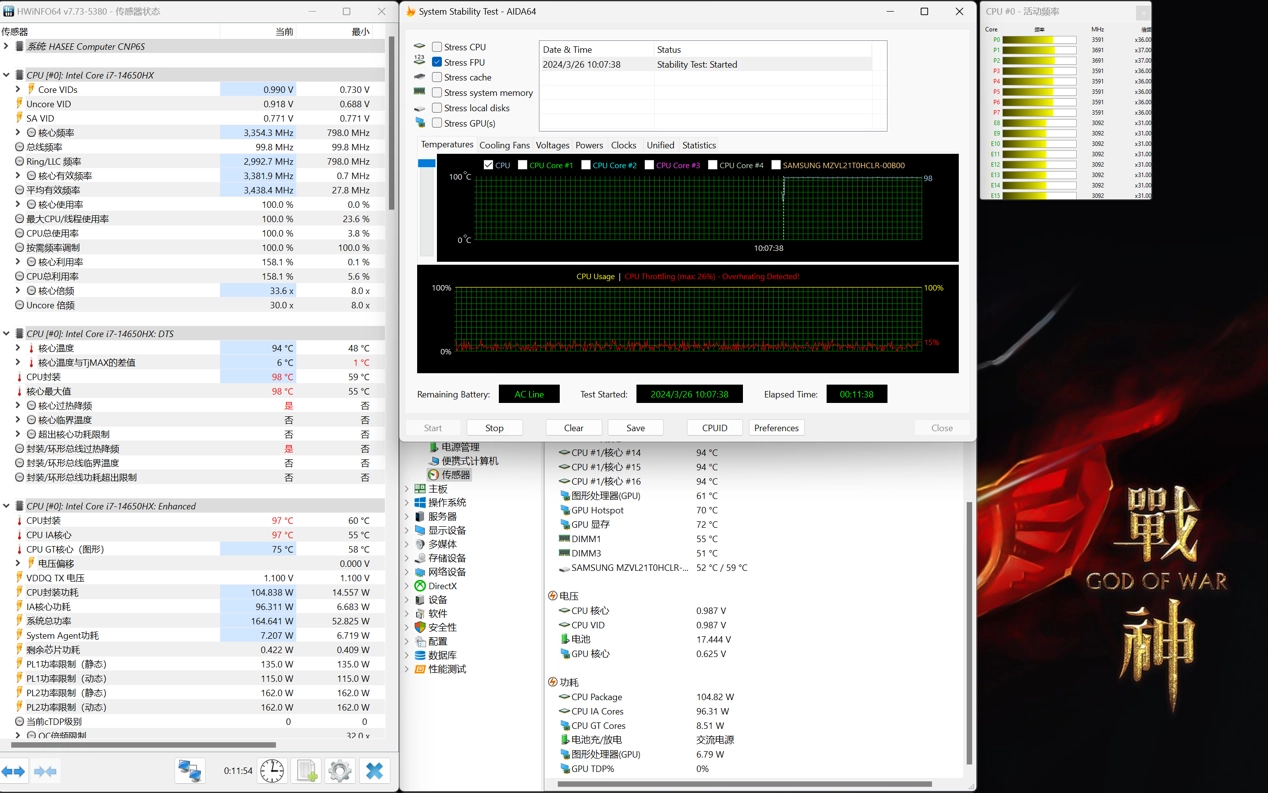Expand the Core VIDs sensor row
This screenshot has height=793, width=1268.
18,90
